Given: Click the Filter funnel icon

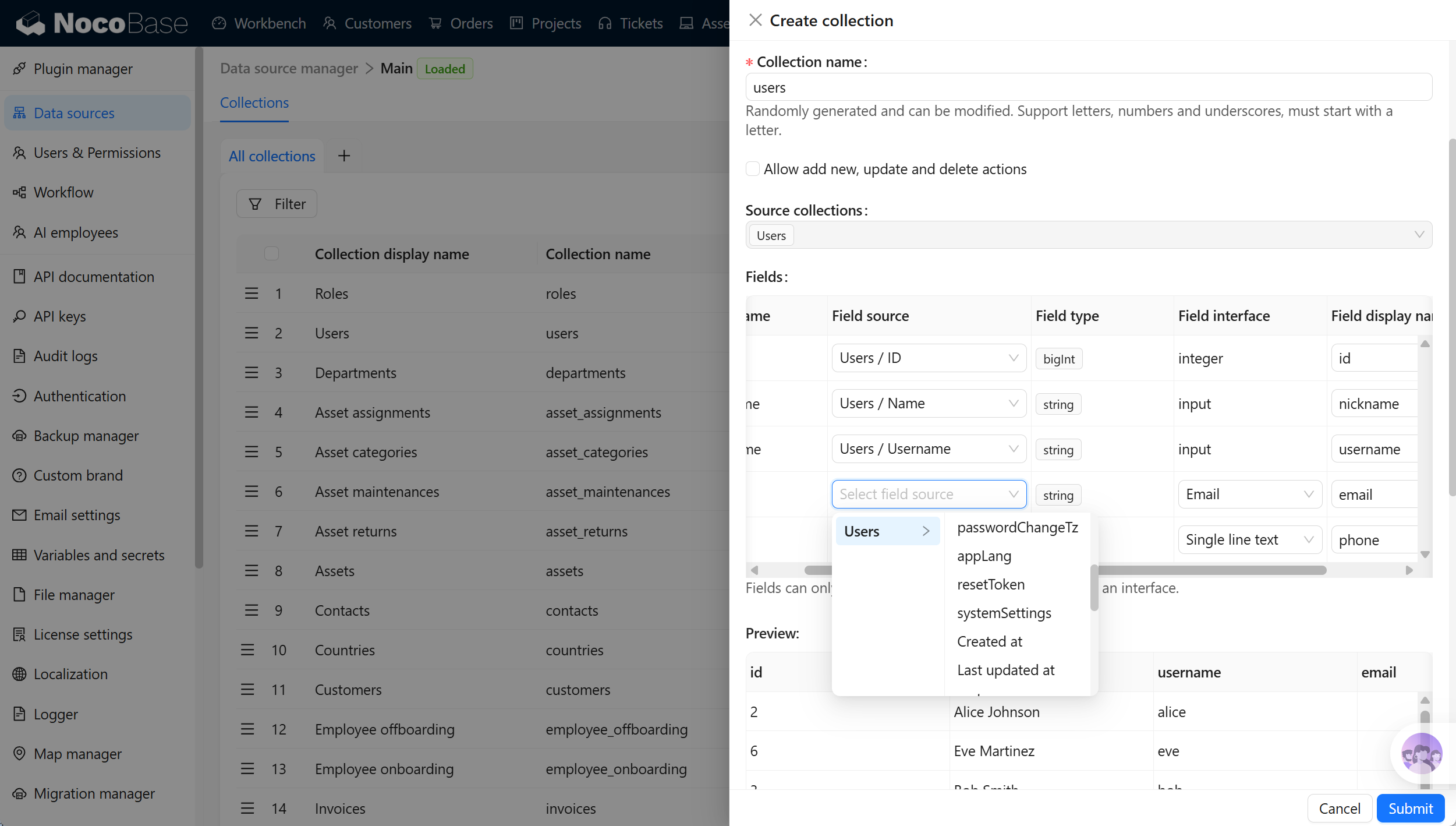Looking at the screenshot, I should [255, 204].
